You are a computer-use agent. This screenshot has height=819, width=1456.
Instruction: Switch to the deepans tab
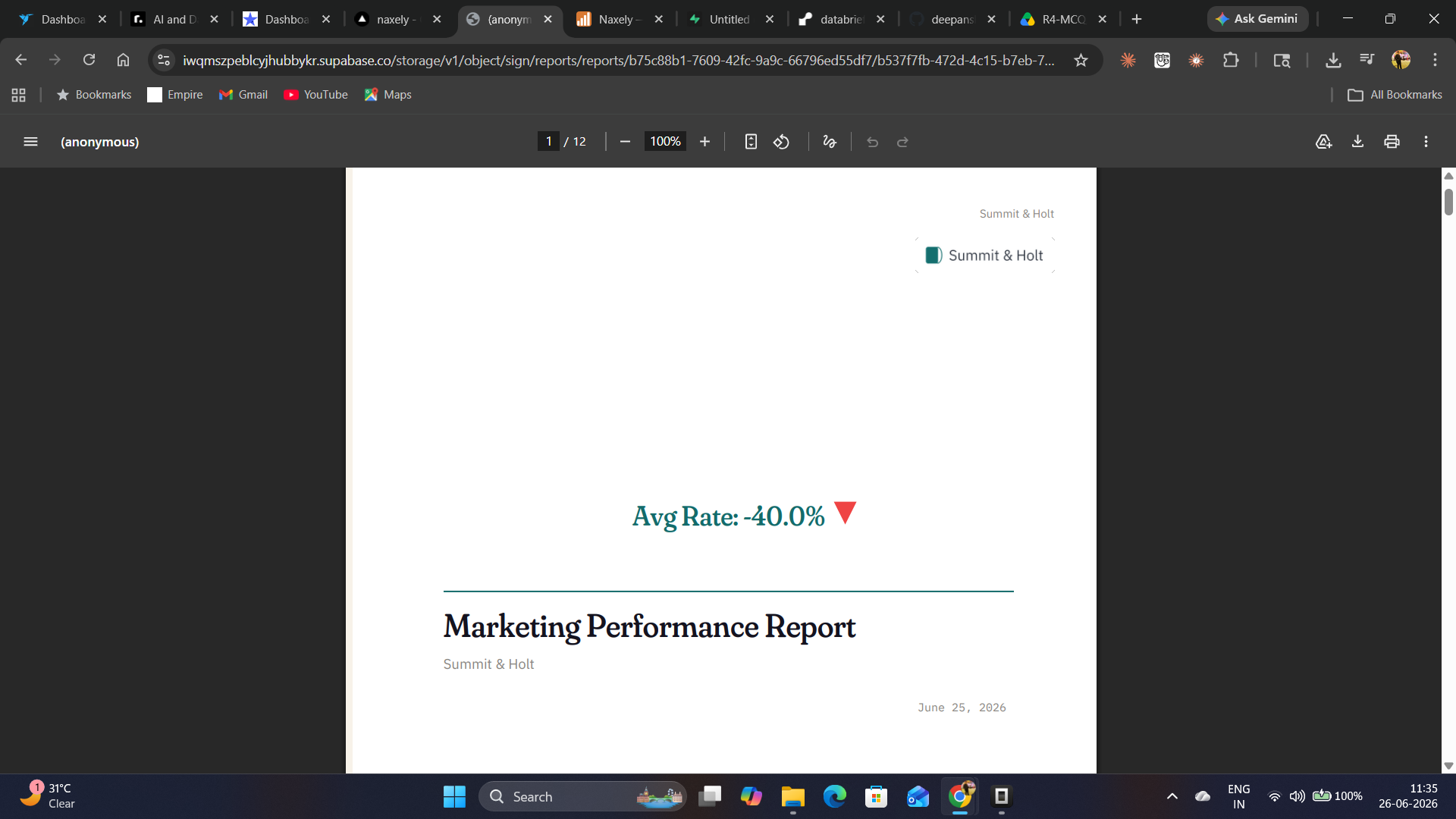(x=951, y=19)
